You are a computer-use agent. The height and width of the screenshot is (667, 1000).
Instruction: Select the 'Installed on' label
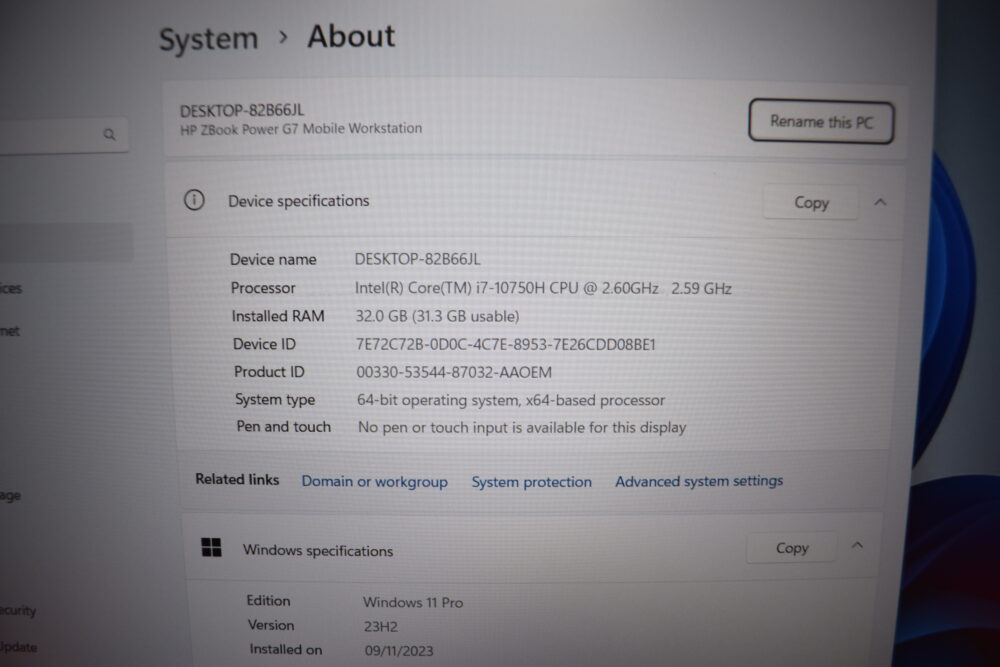(286, 649)
